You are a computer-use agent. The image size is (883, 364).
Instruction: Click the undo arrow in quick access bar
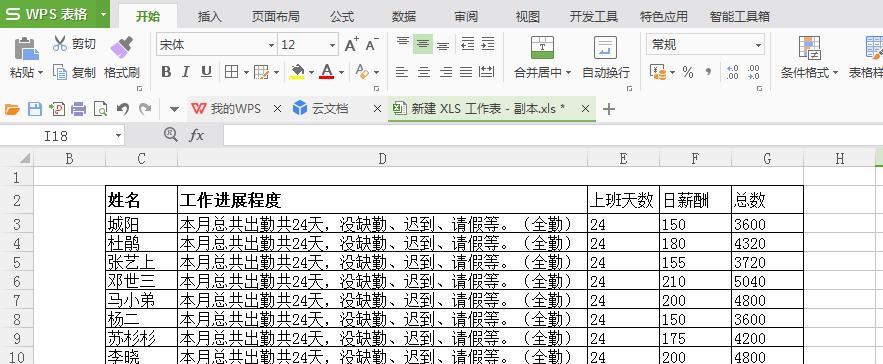[x=123, y=109]
